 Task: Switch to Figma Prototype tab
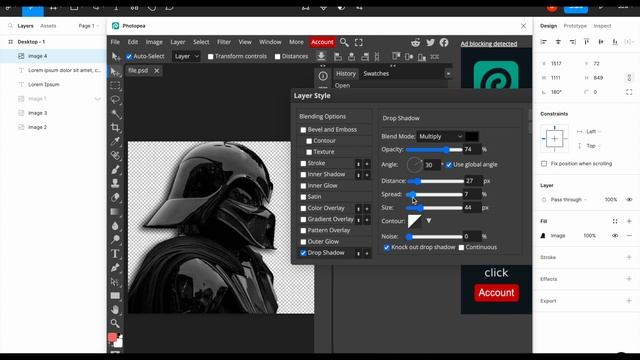pos(575,26)
